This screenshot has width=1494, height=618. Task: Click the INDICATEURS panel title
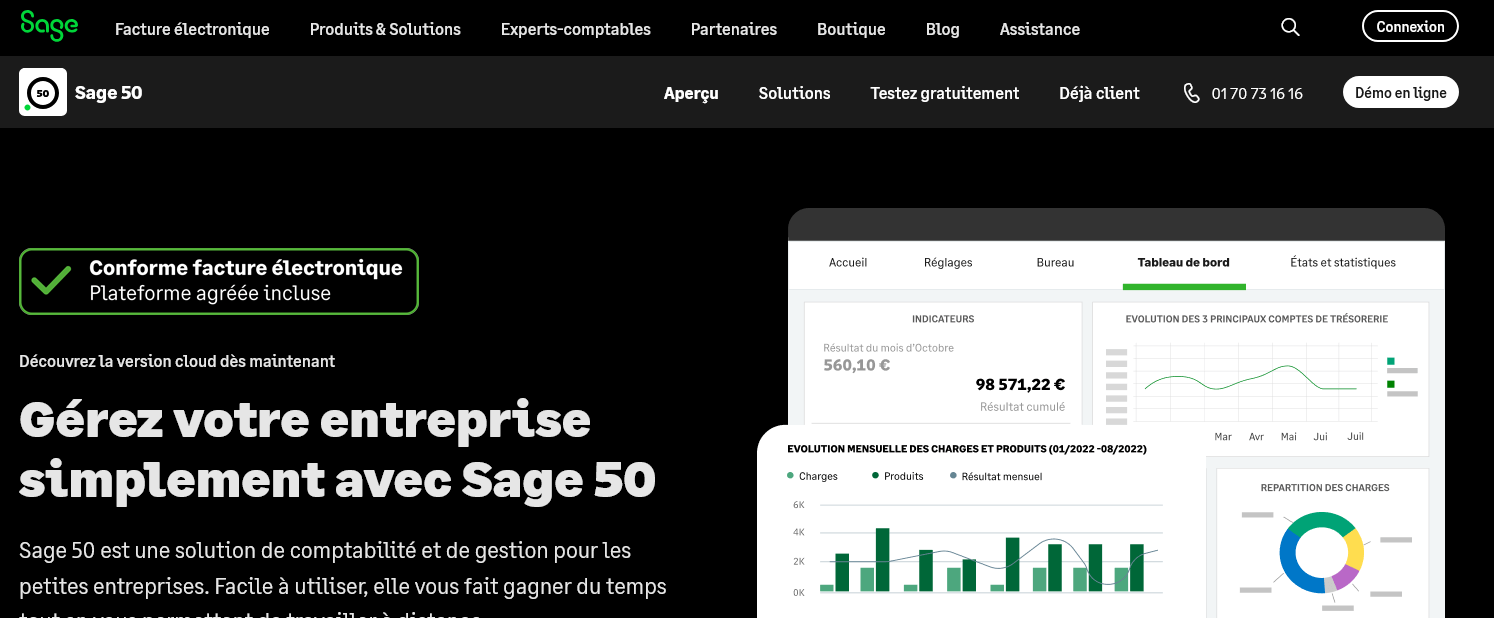[x=943, y=319]
